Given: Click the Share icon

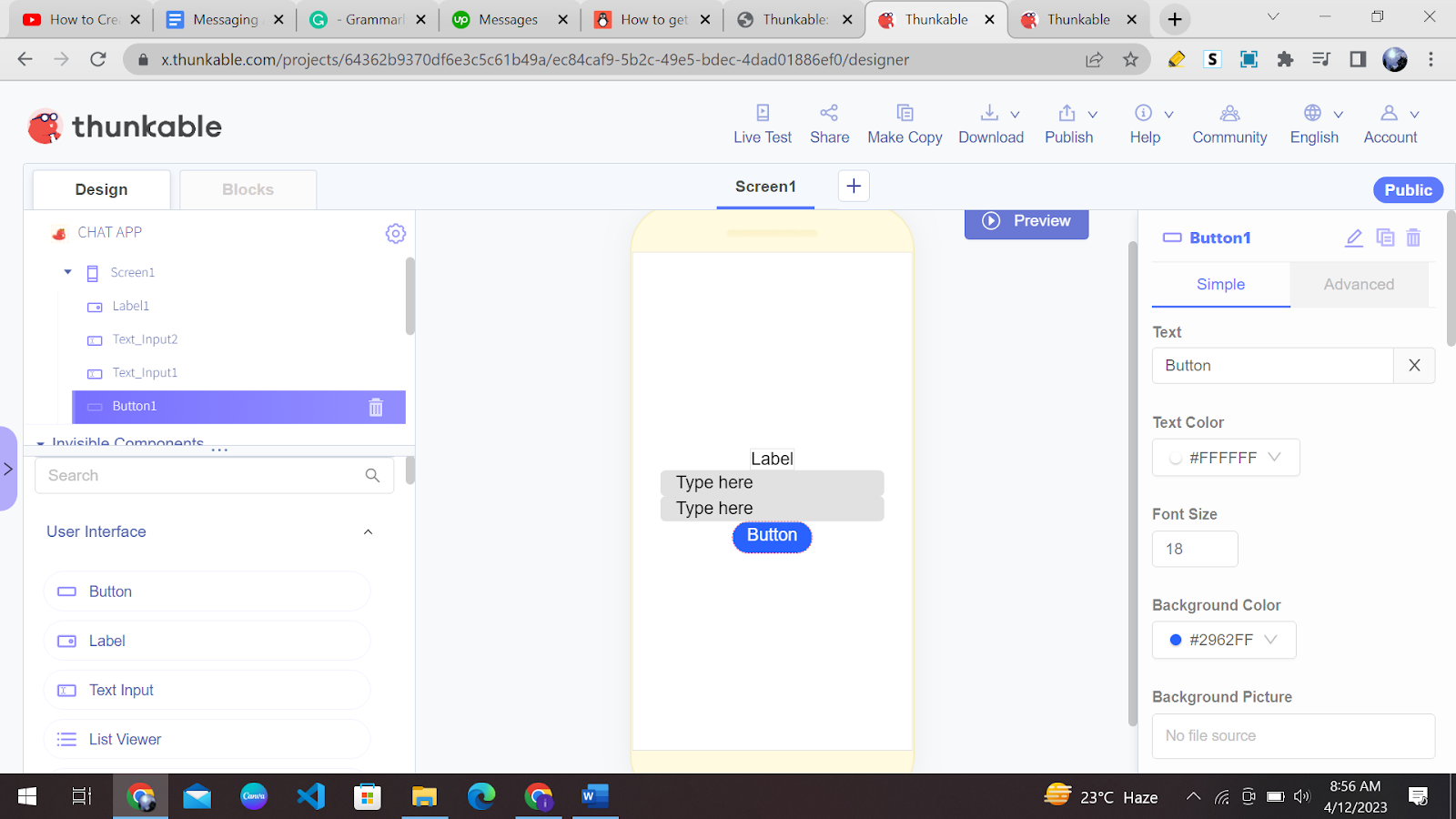Looking at the screenshot, I should [829, 113].
